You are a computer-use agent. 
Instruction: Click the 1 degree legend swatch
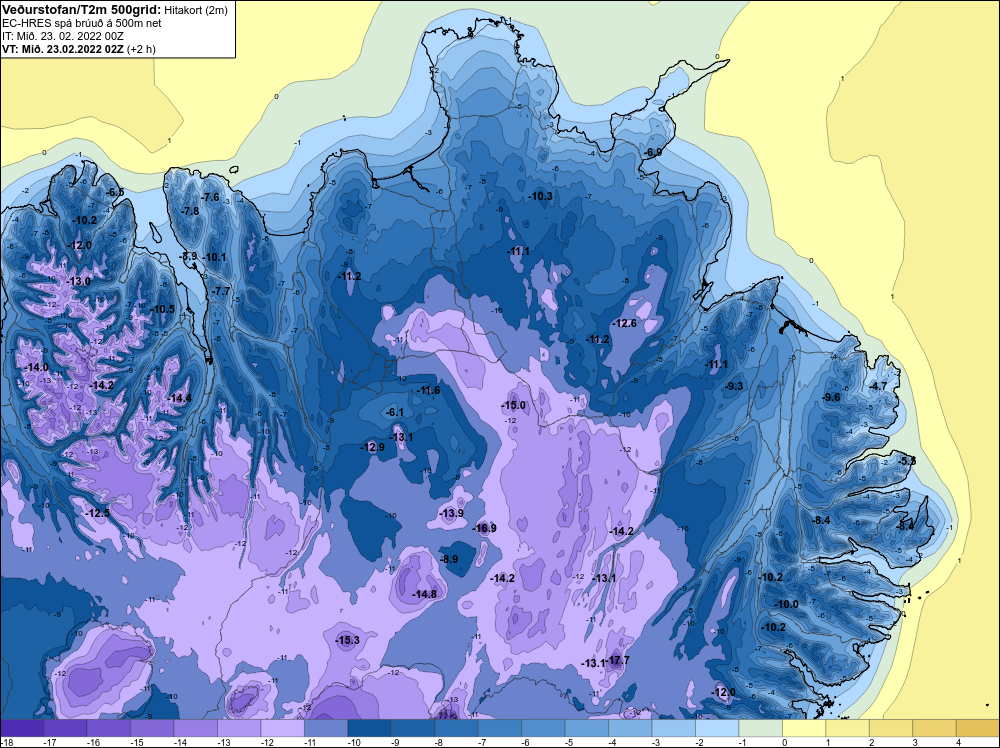tap(848, 728)
